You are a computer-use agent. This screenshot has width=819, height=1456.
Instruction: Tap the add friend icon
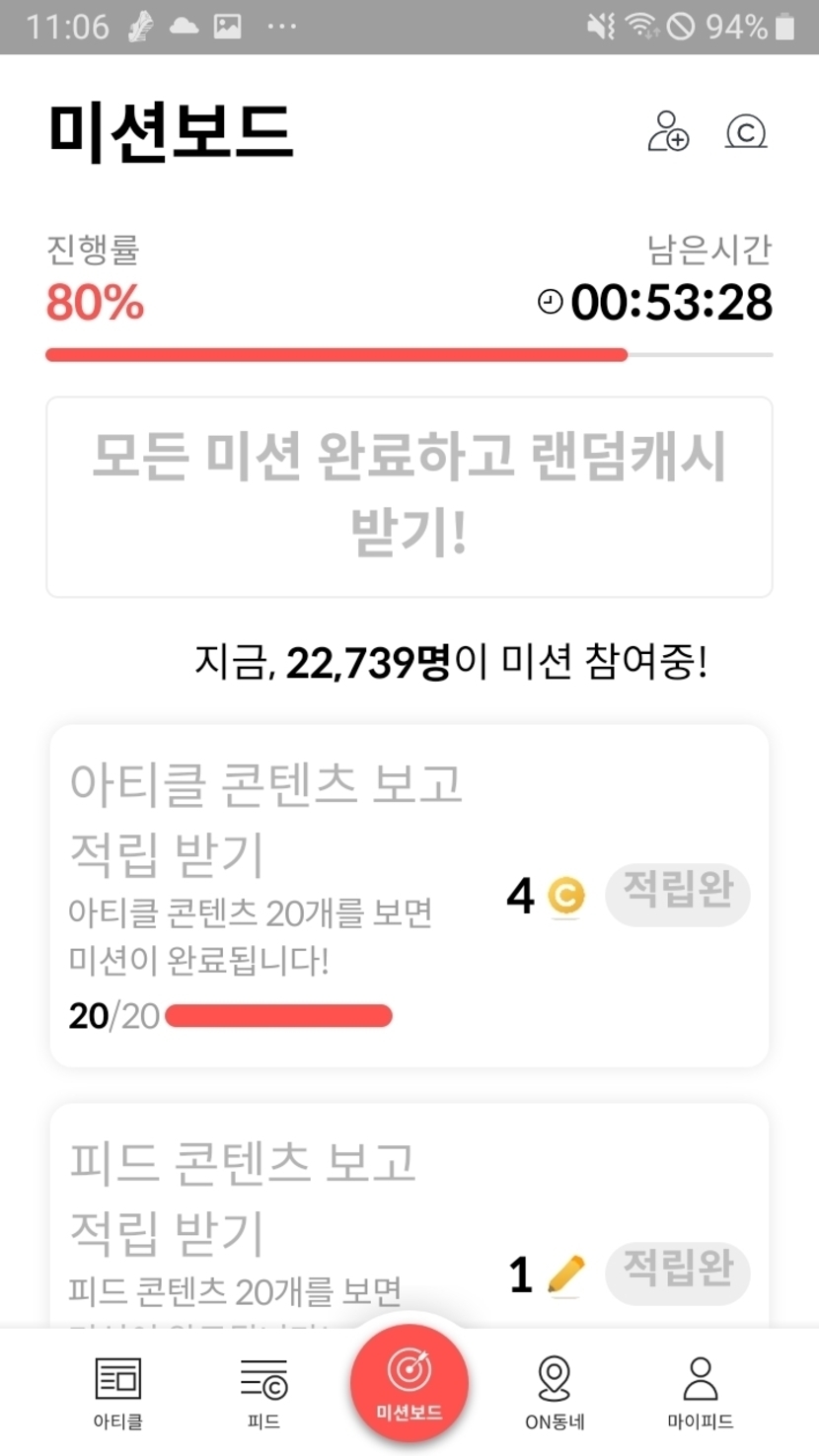click(668, 131)
